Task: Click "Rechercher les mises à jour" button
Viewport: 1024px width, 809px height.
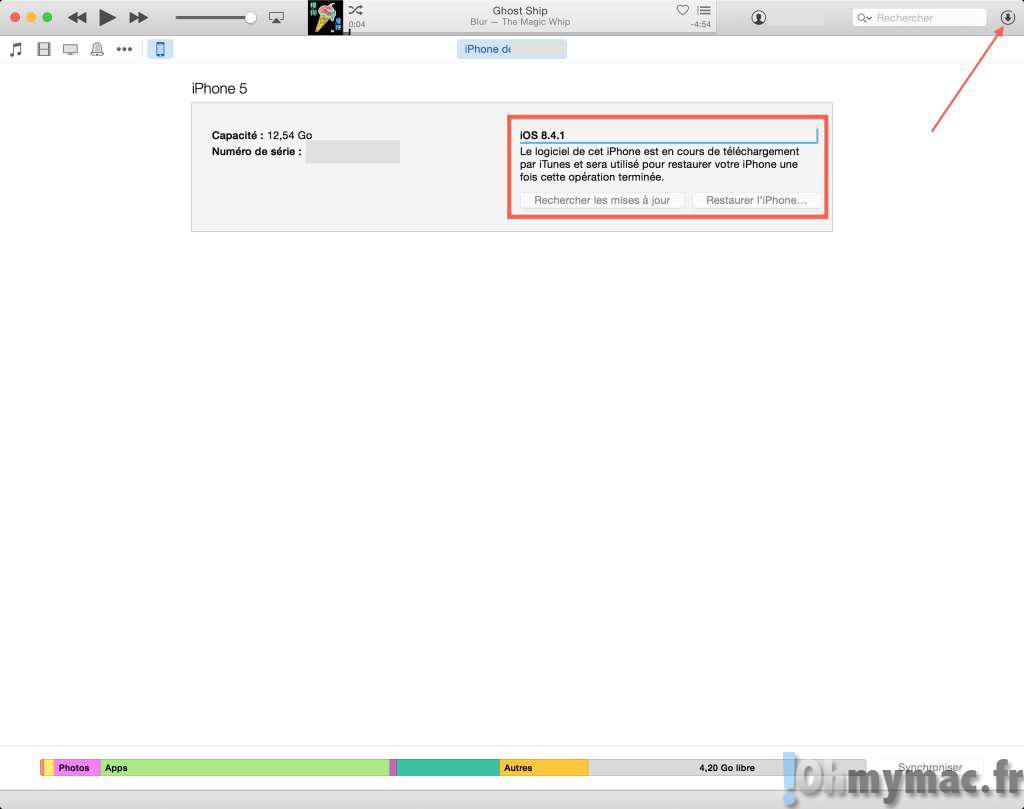Action: pyautogui.click(x=602, y=200)
